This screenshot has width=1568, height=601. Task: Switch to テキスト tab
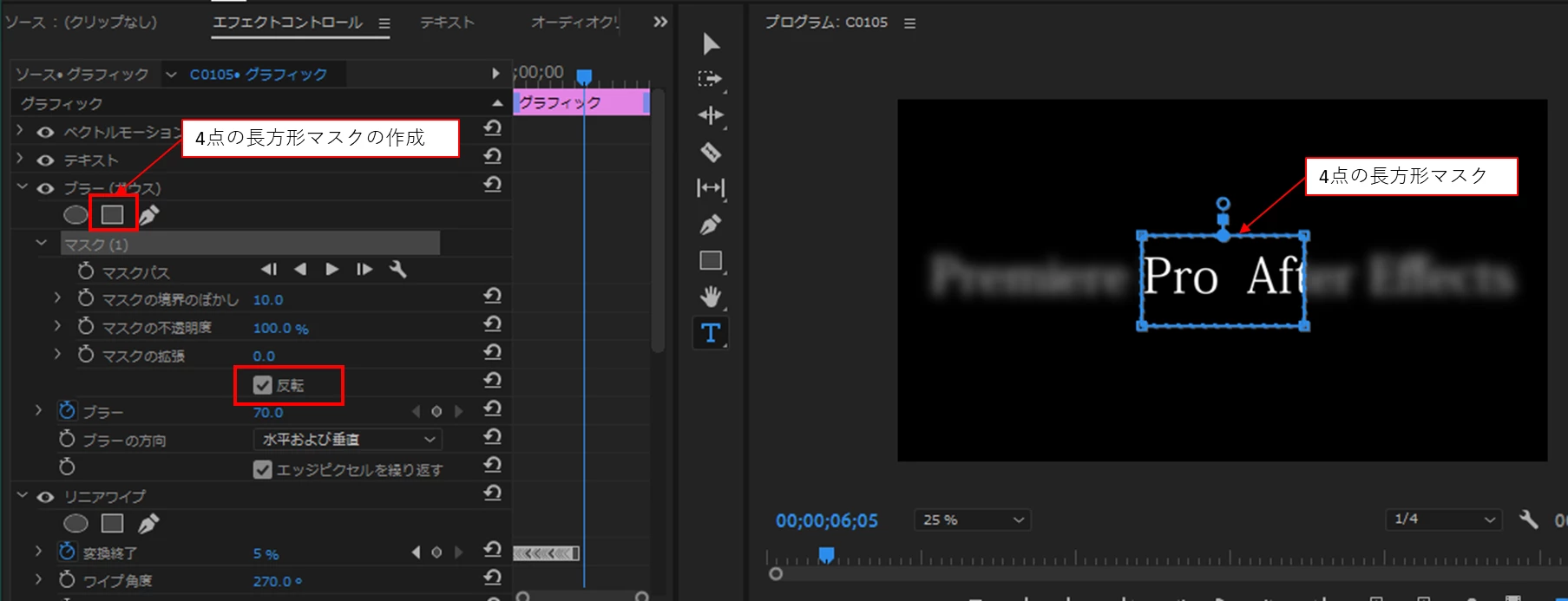(447, 23)
